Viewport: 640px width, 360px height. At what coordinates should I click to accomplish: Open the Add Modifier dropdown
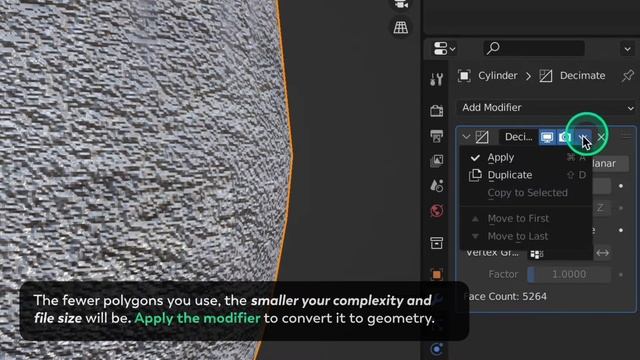coord(547,108)
